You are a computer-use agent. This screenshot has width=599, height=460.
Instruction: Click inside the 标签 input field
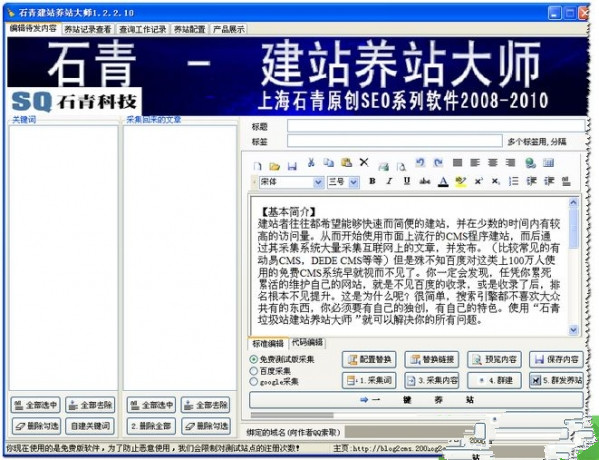click(x=395, y=141)
